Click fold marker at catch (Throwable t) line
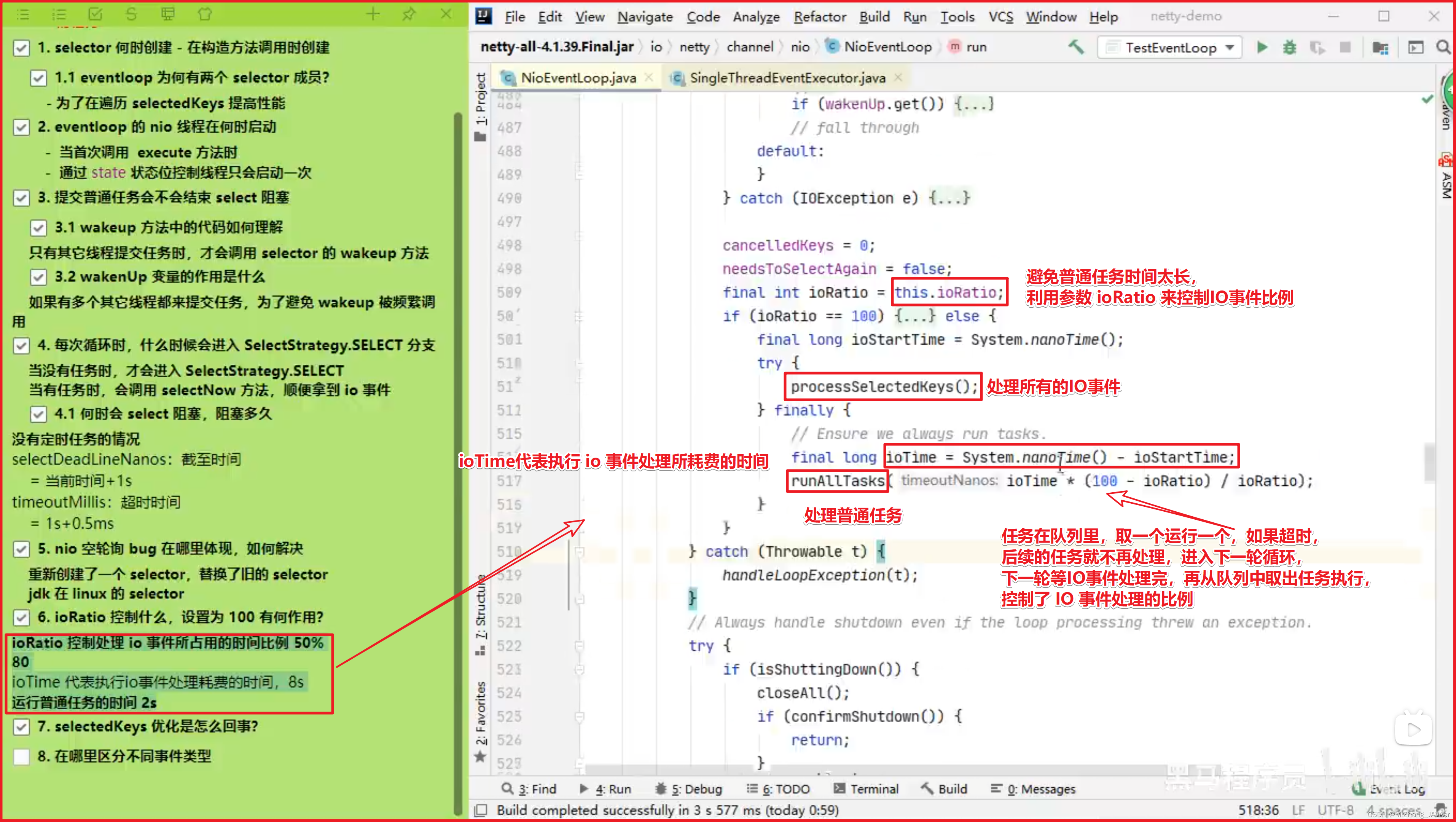1456x822 pixels. coord(579,552)
